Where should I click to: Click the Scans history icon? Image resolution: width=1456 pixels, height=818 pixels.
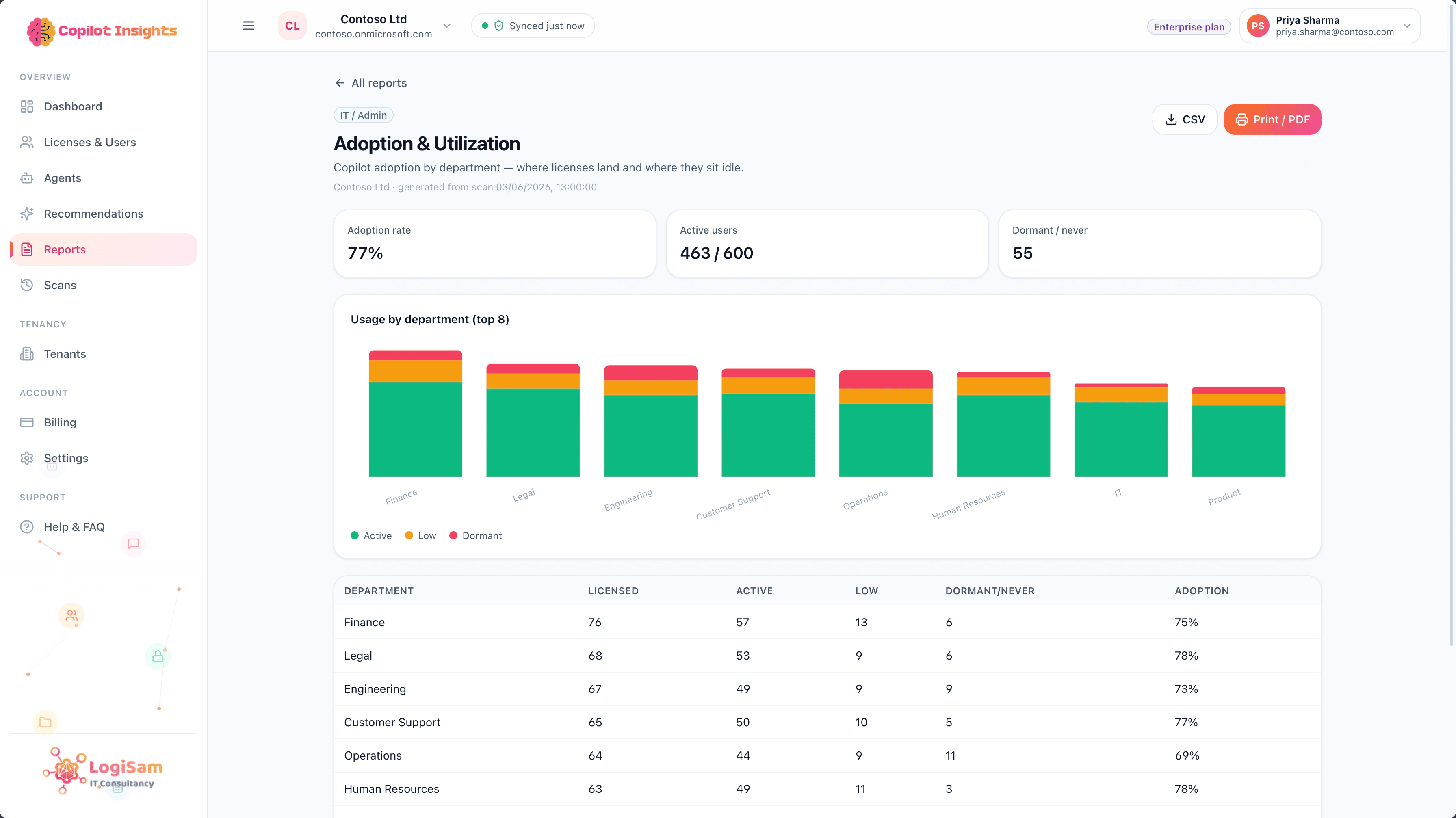26,285
